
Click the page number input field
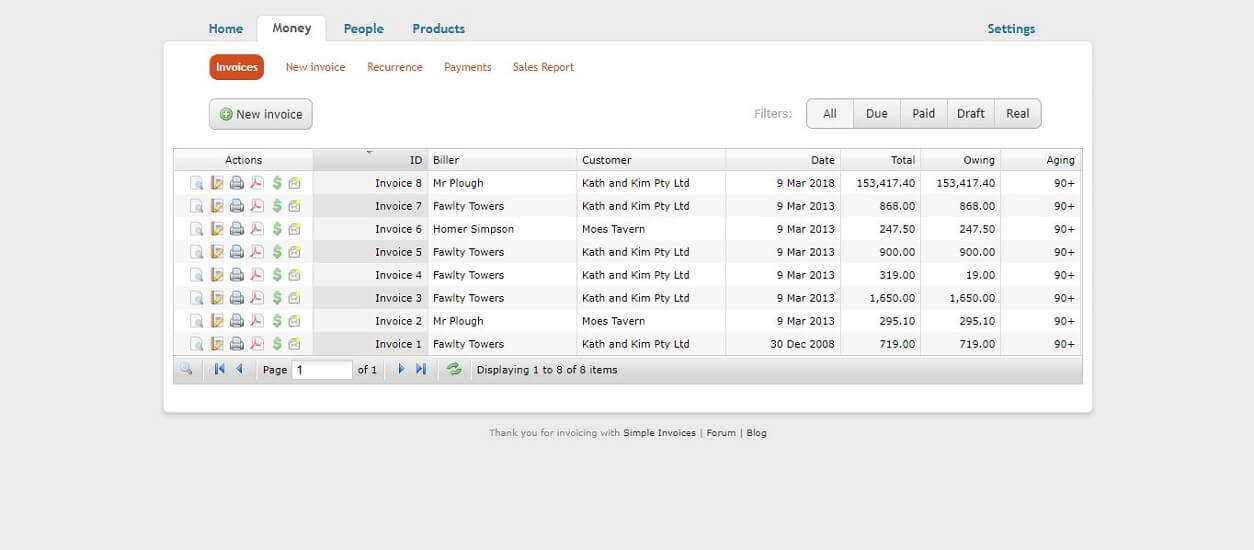[322, 370]
